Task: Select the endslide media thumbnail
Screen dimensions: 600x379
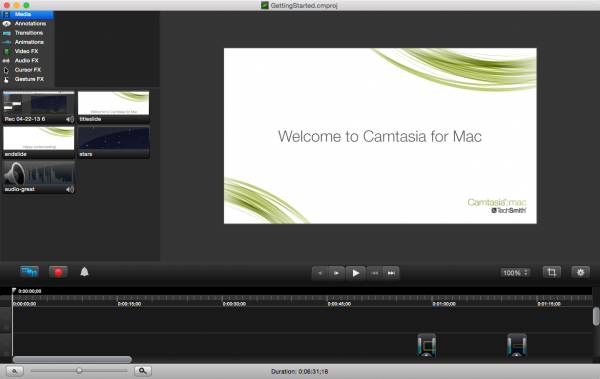Action: click(x=39, y=142)
